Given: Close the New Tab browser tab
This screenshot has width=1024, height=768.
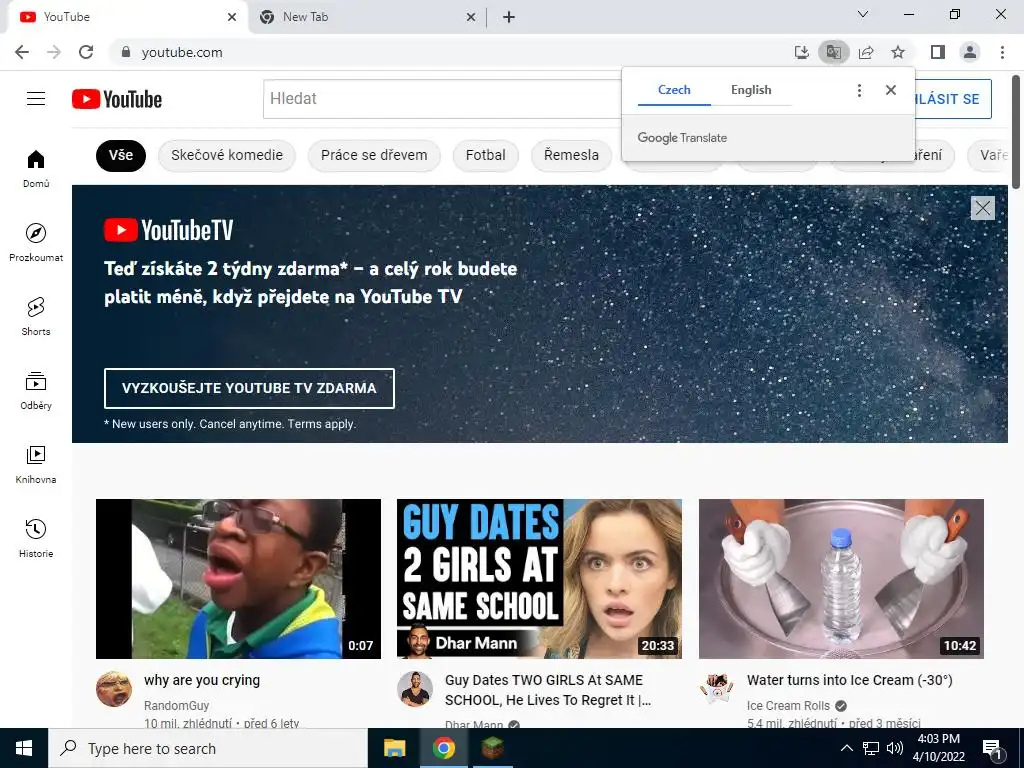Looking at the screenshot, I should [471, 17].
